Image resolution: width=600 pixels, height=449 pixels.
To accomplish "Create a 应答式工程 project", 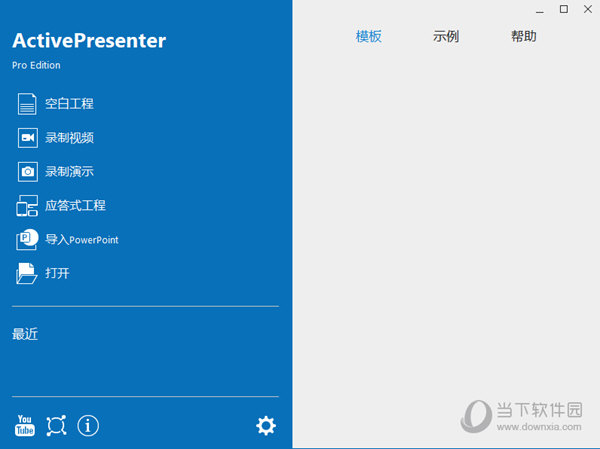I will tap(75, 206).
